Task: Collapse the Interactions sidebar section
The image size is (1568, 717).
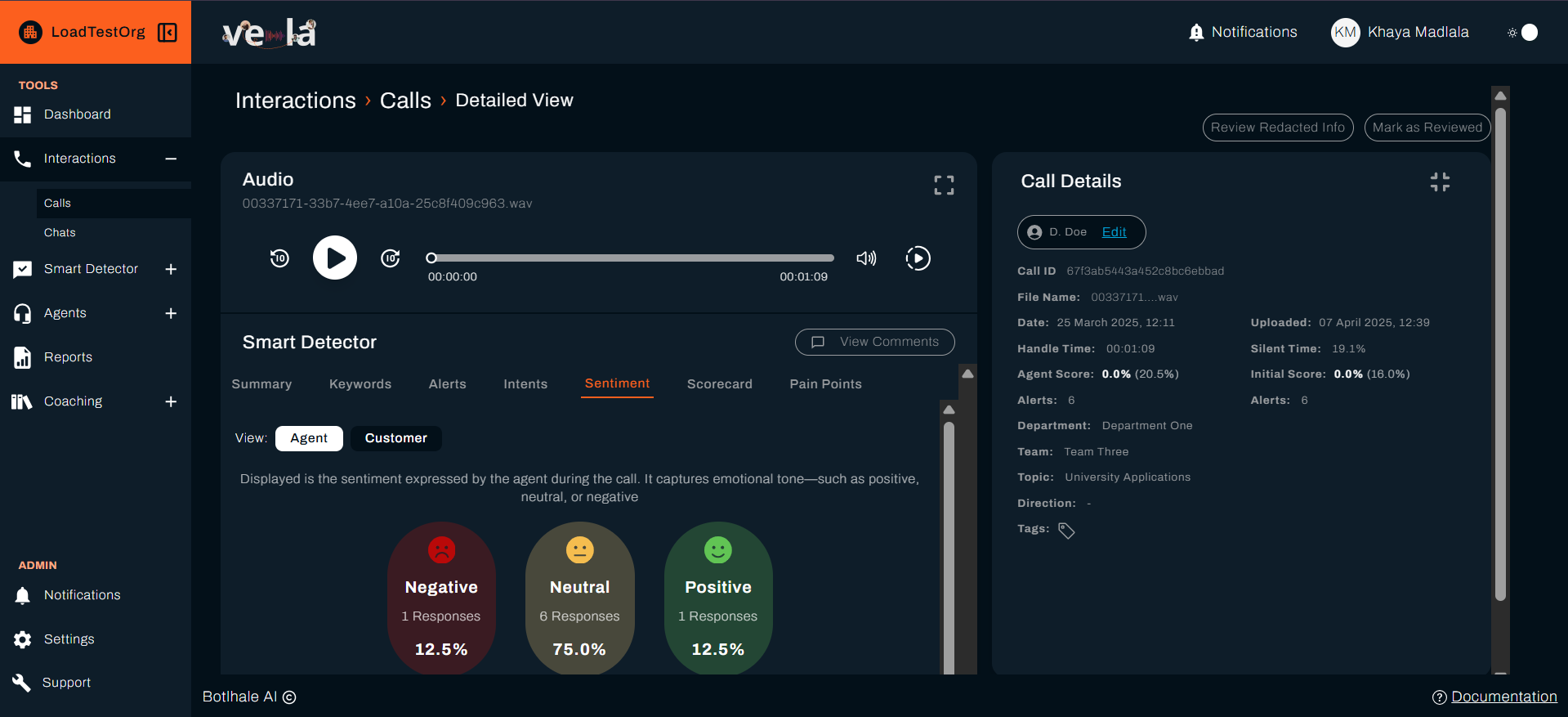Action: (171, 159)
